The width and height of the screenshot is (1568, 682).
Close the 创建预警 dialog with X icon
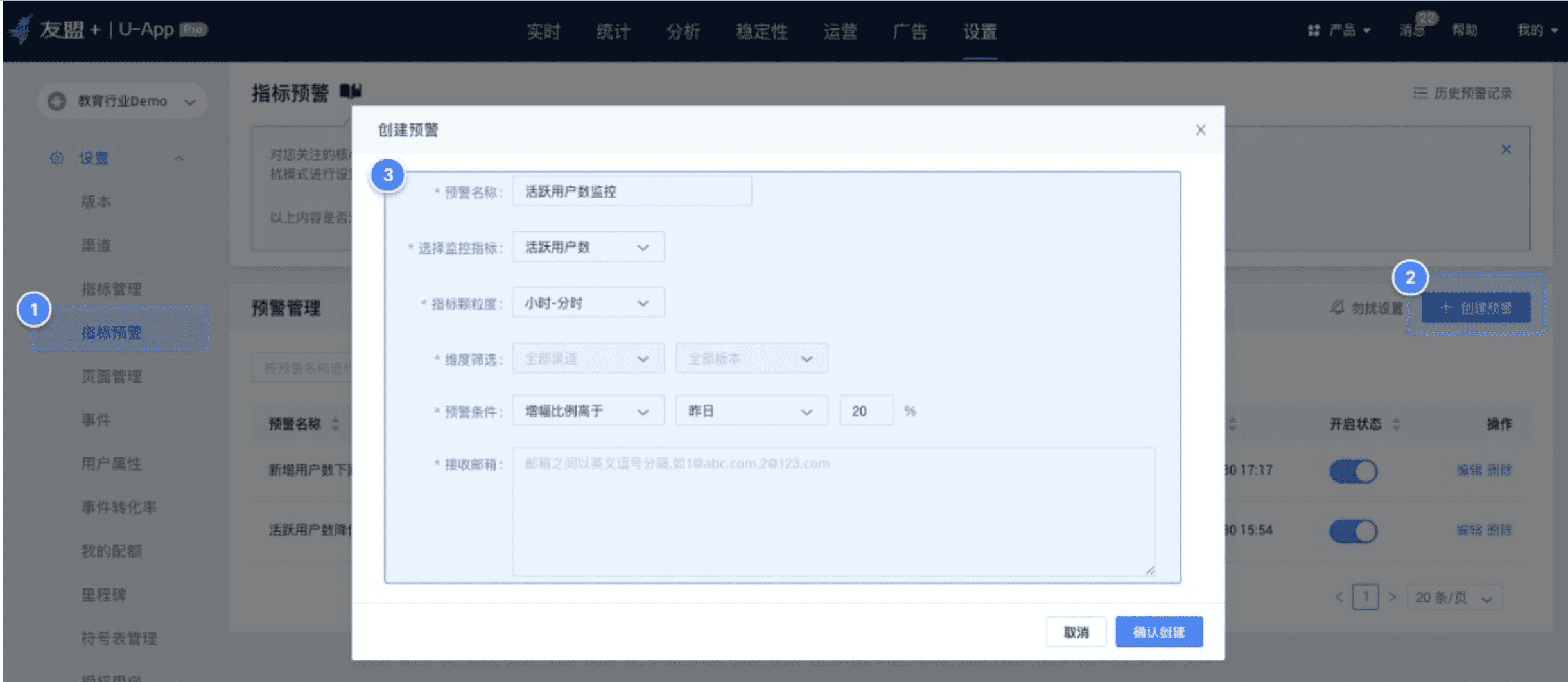click(1200, 130)
